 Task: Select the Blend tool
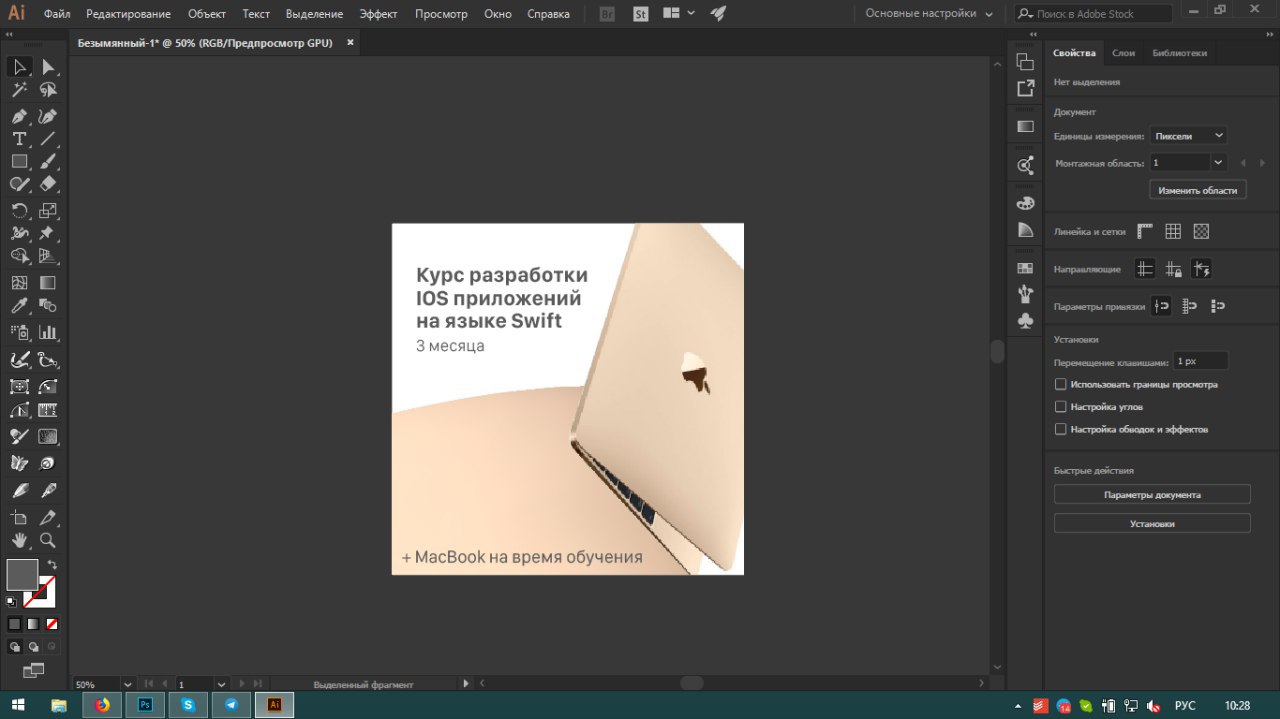[x=48, y=306]
